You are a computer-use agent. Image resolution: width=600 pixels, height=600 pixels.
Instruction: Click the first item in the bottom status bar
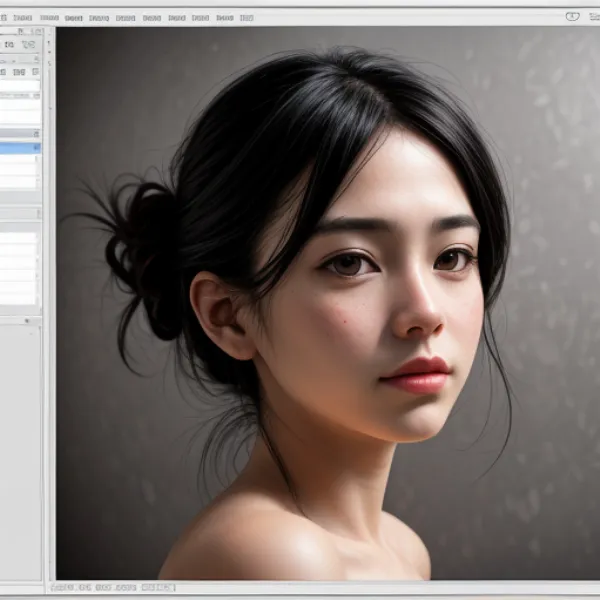point(64,587)
